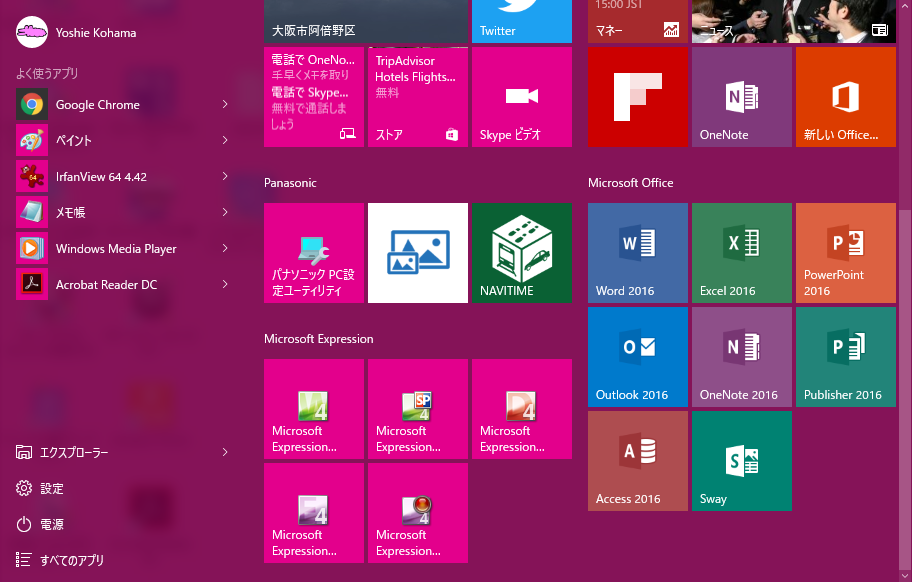Launch Publisher 2016
The image size is (912, 582).
pos(846,357)
